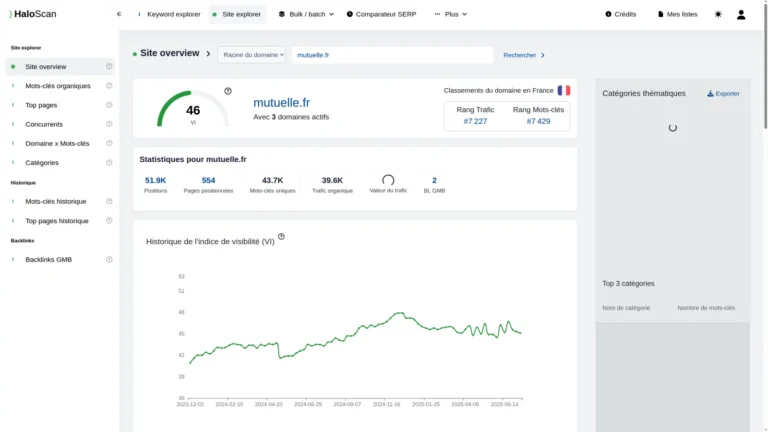The height and width of the screenshot is (432, 768).
Task: Click the 51.9K Positions stat
Action: [155, 184]
